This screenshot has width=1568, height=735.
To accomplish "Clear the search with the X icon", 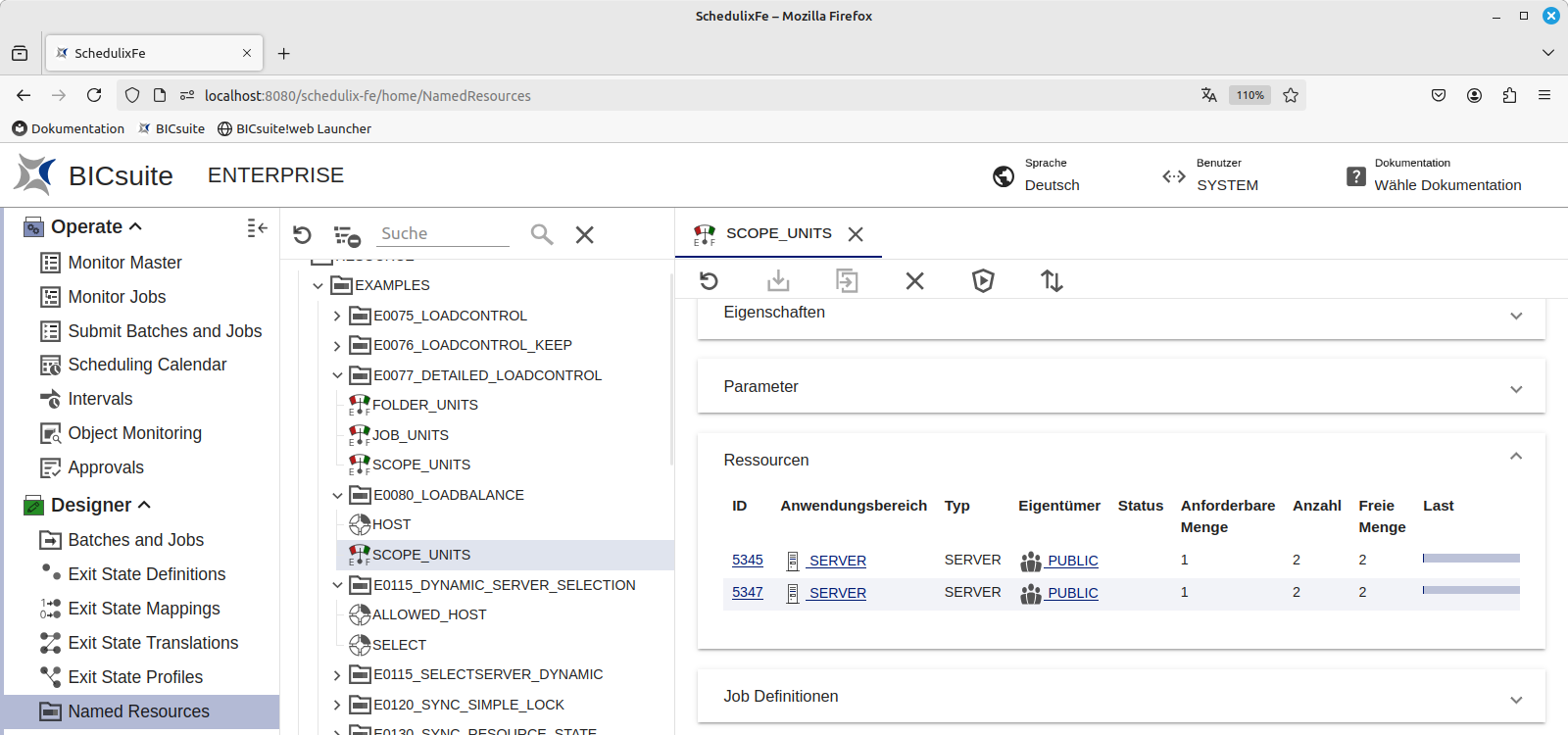I will (585, 234).
